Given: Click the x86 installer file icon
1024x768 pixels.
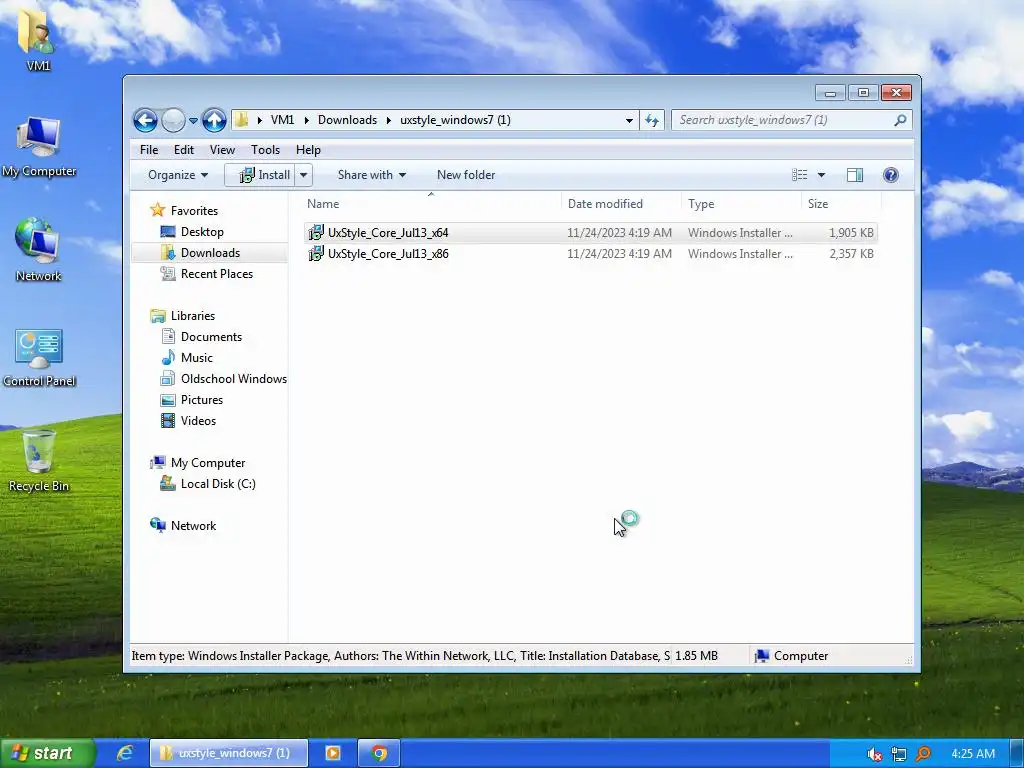Looking at the screenshot, I should point(316,253).
